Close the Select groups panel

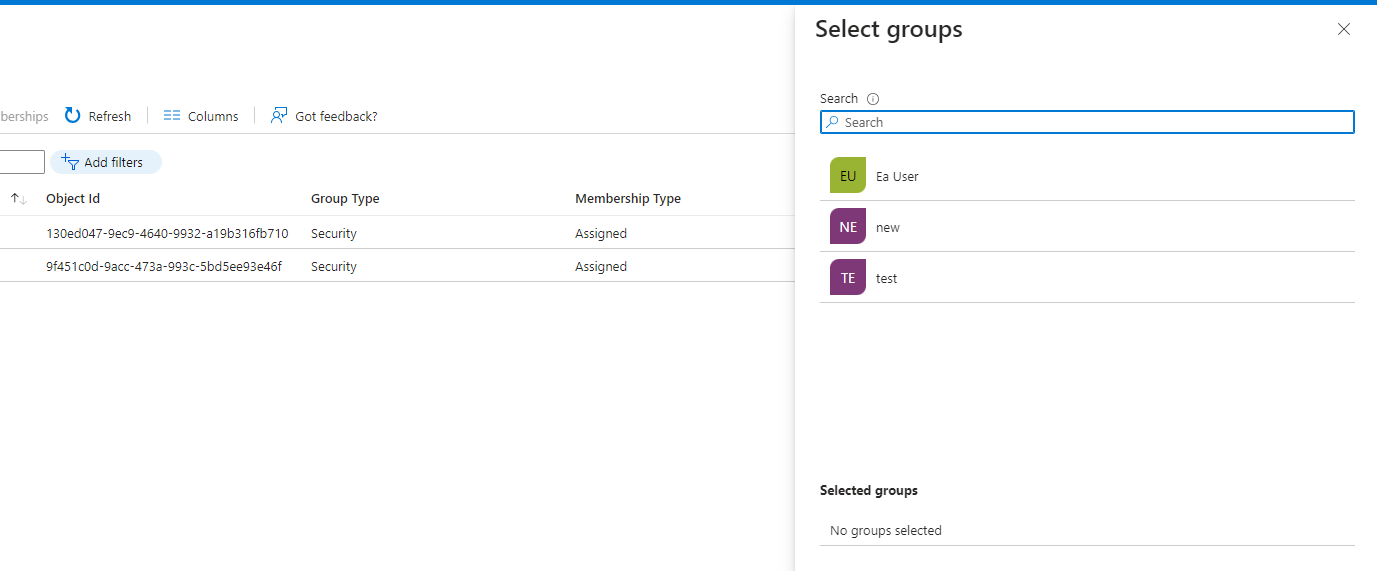pyautogui.click(x=1344, y=30)
